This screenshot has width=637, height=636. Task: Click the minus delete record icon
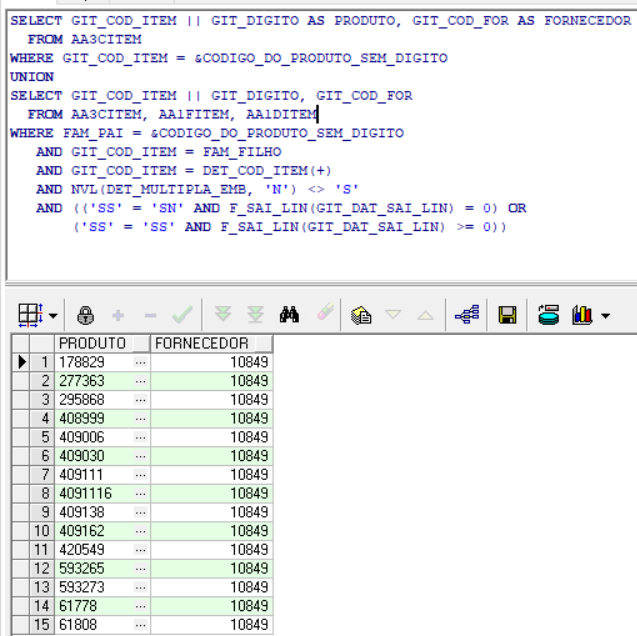(x=150, y=316)
